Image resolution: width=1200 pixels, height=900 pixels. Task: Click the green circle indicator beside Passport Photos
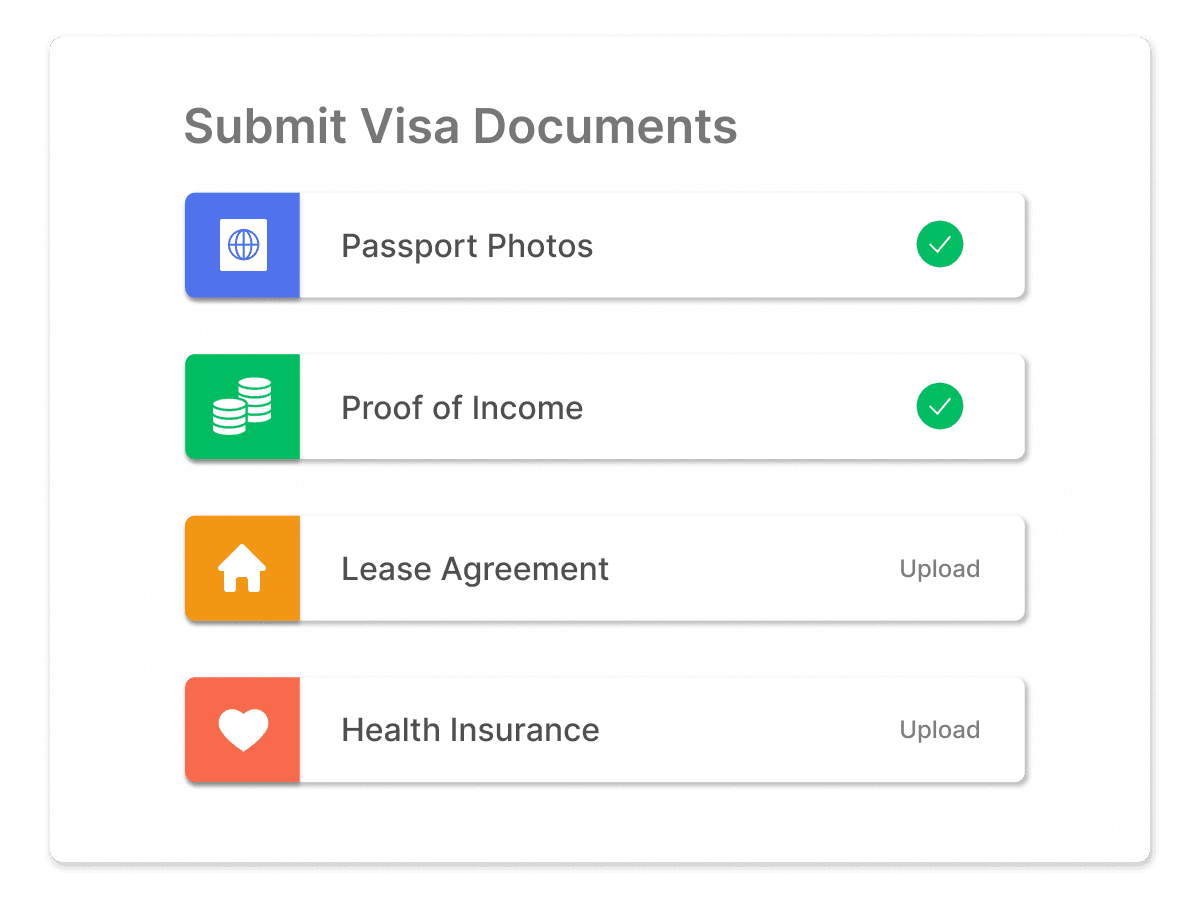(x=939, y=244)
